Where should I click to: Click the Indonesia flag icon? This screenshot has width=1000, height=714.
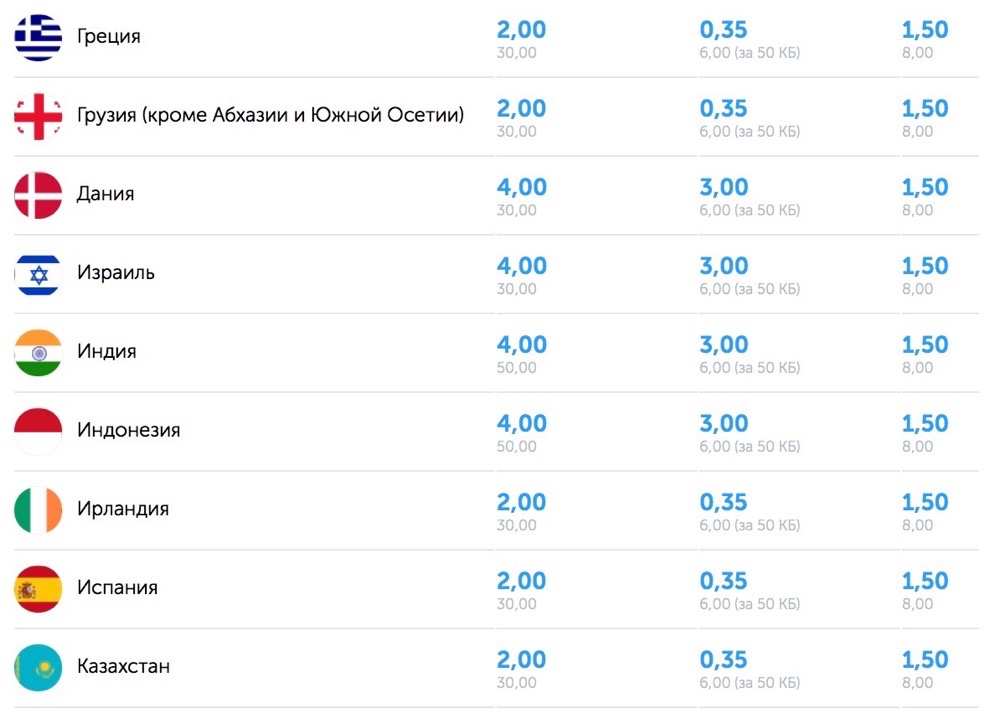point(38,432)
